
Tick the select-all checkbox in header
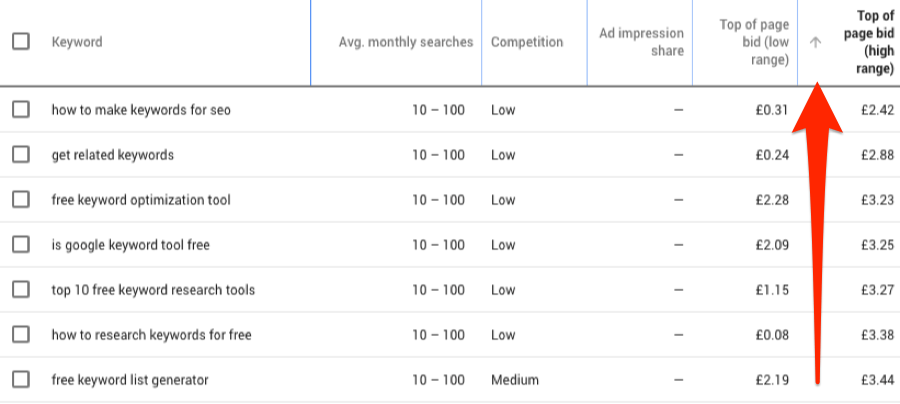pyautogui.click(x=21, y=42)
